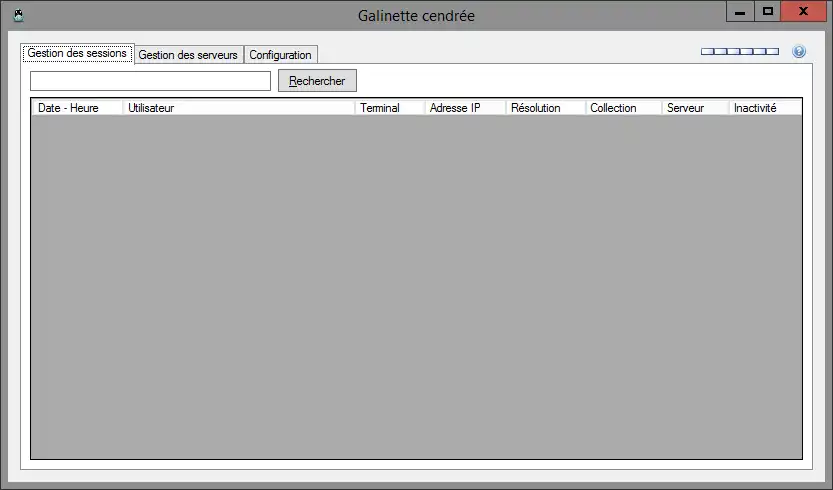Switch to Gestion des sessions tab
This screenshot has width=833, height=490.
pos(78,53)
